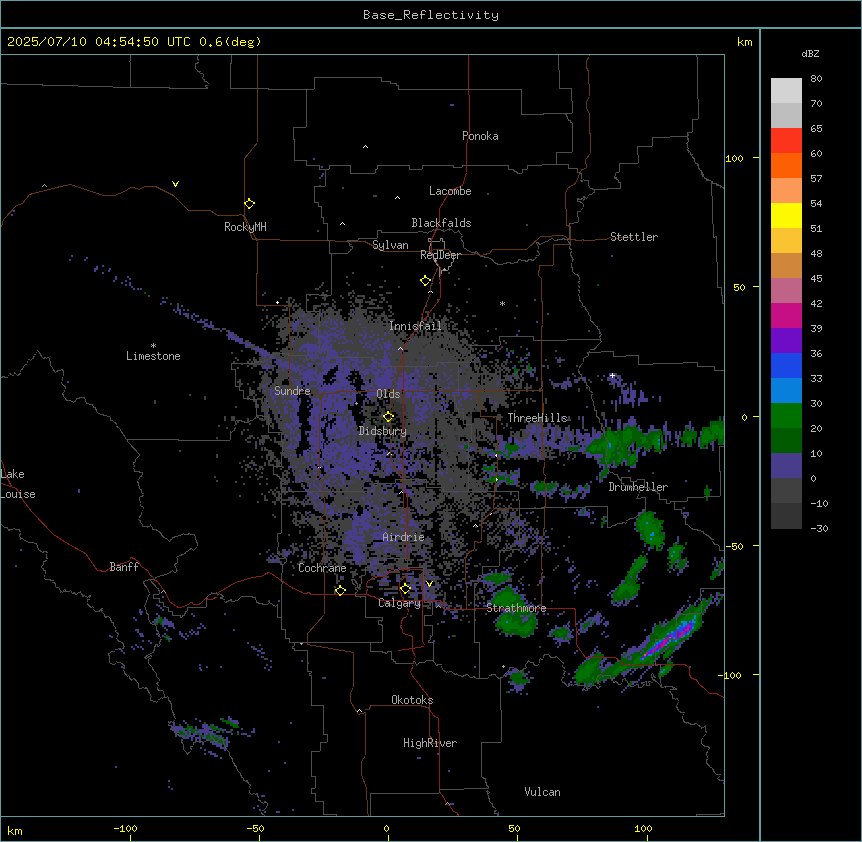The height and width of the screenshot is (842, 862).
Task: Click the Strathmore label
Action: point(516,608)
